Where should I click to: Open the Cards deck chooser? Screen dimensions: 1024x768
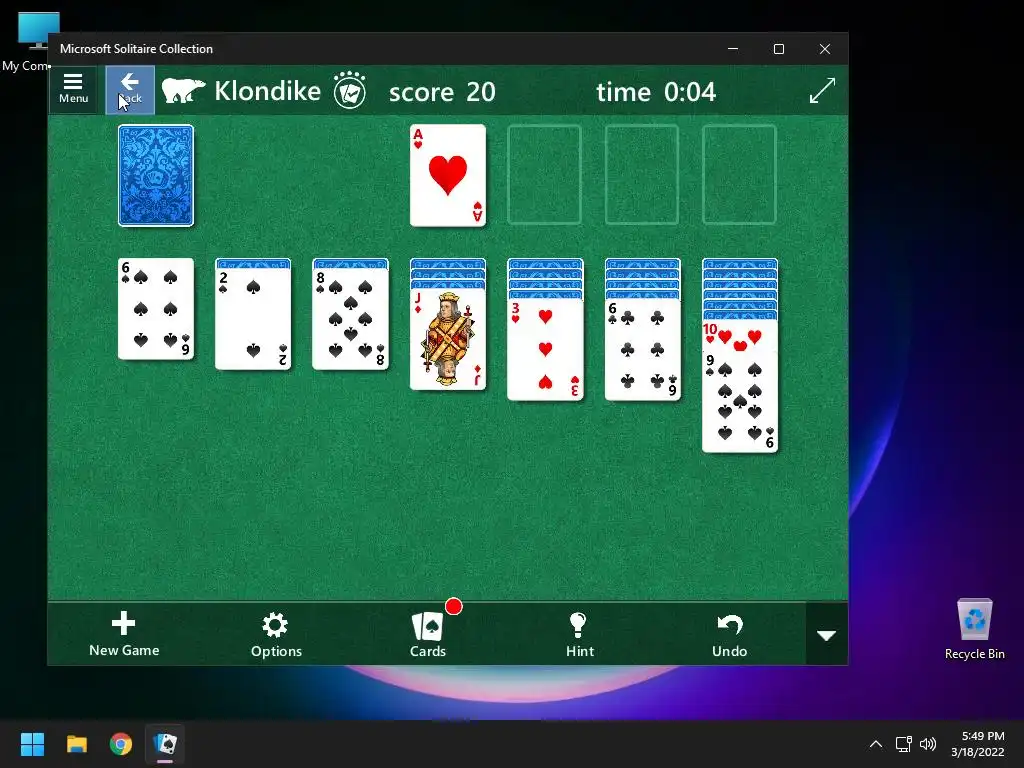[428, 633]
